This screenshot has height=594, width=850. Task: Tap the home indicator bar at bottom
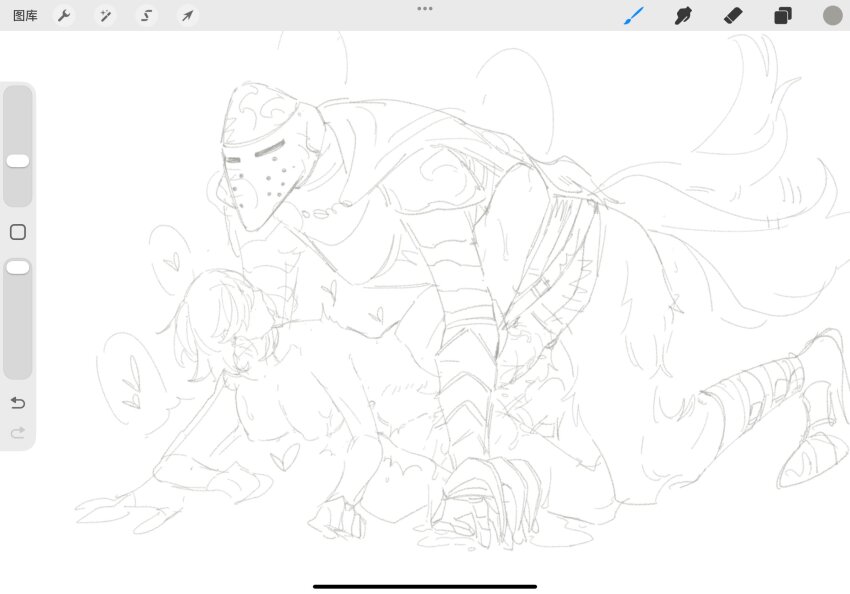pos(425,586)
